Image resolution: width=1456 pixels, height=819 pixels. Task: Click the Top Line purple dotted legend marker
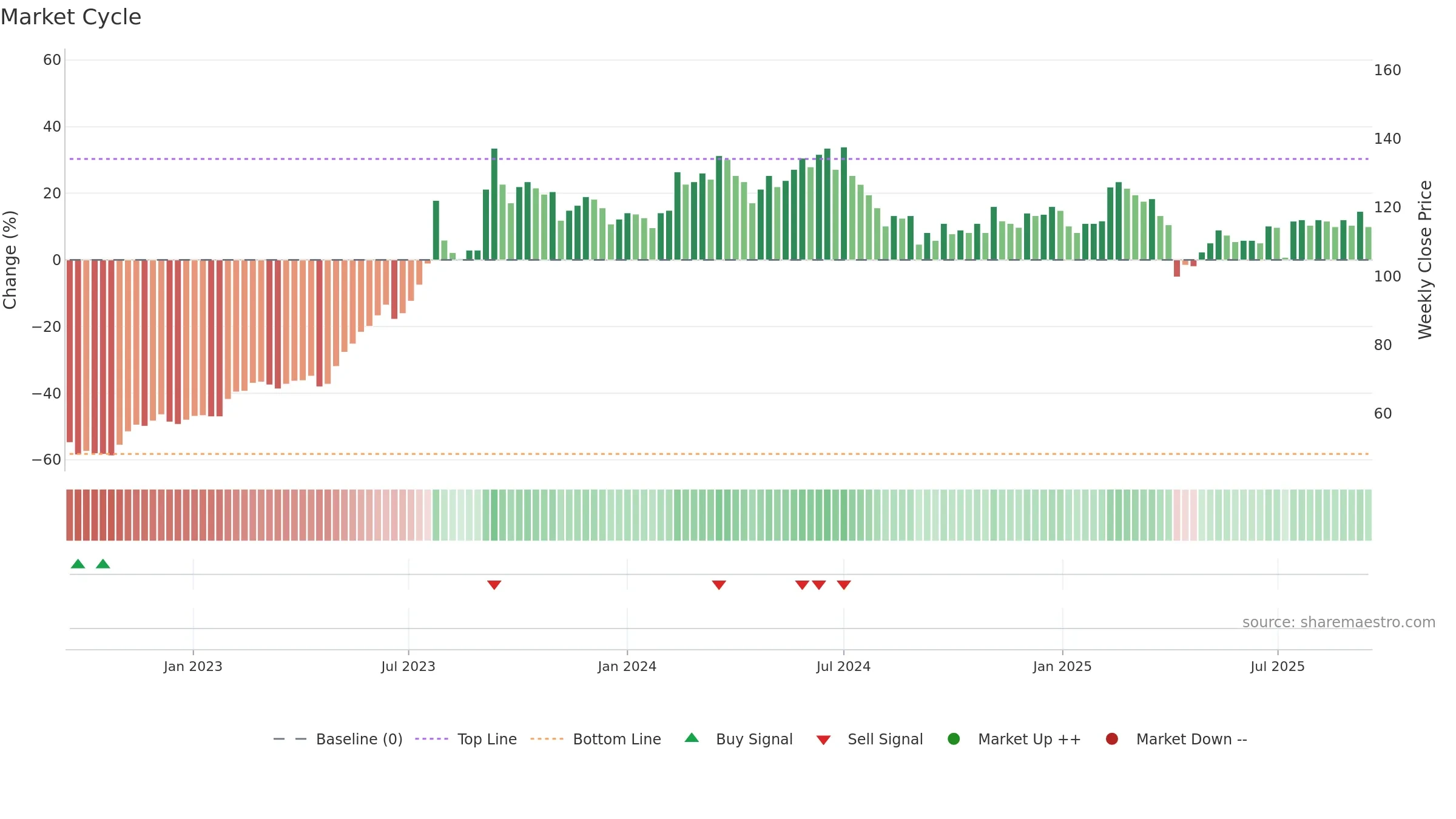tap(431, 739)
